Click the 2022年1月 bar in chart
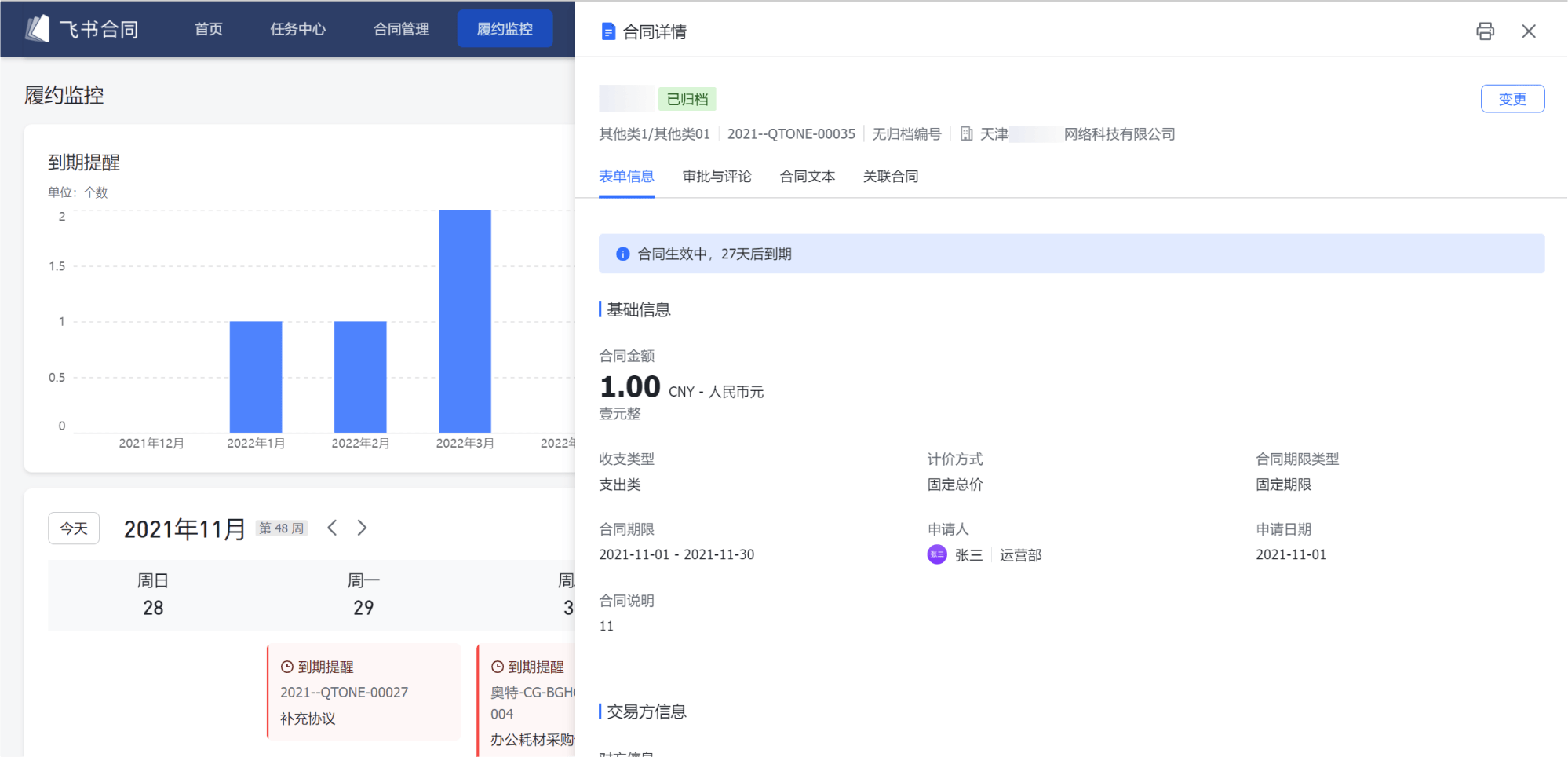Viewport: 1568px width, 757px height. point(256,377)
